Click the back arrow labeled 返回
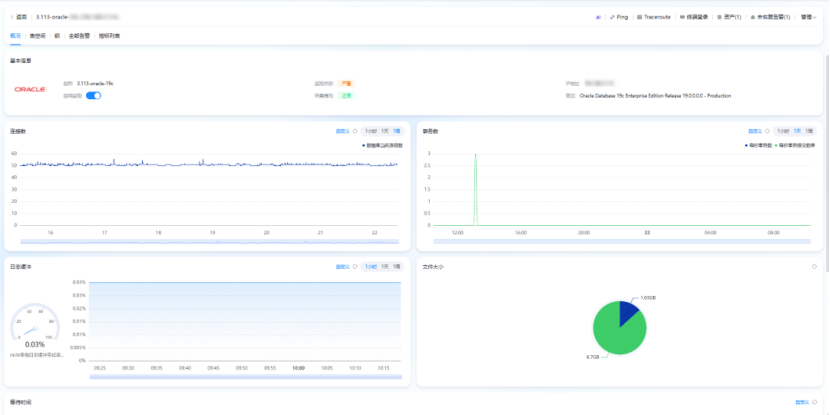Screen dimensions: 830x415 [18, 17]
